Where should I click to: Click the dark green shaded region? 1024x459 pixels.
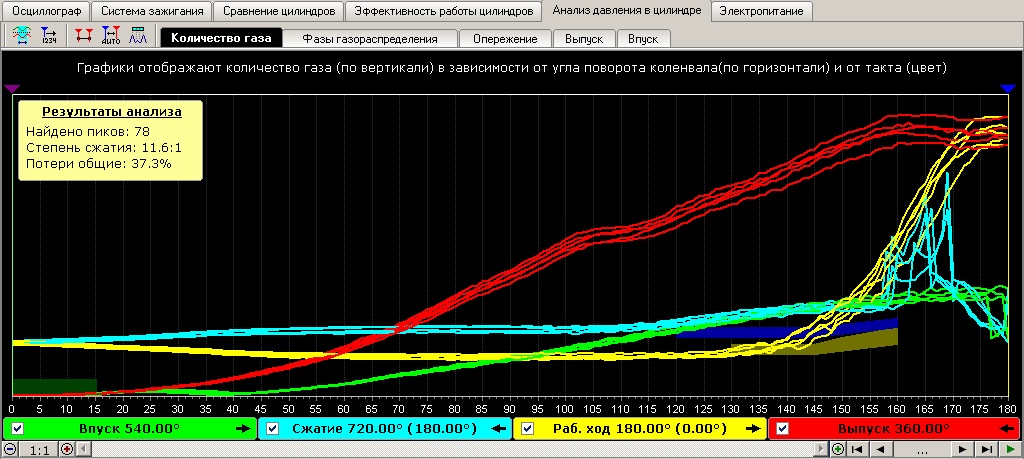point(54,387)
